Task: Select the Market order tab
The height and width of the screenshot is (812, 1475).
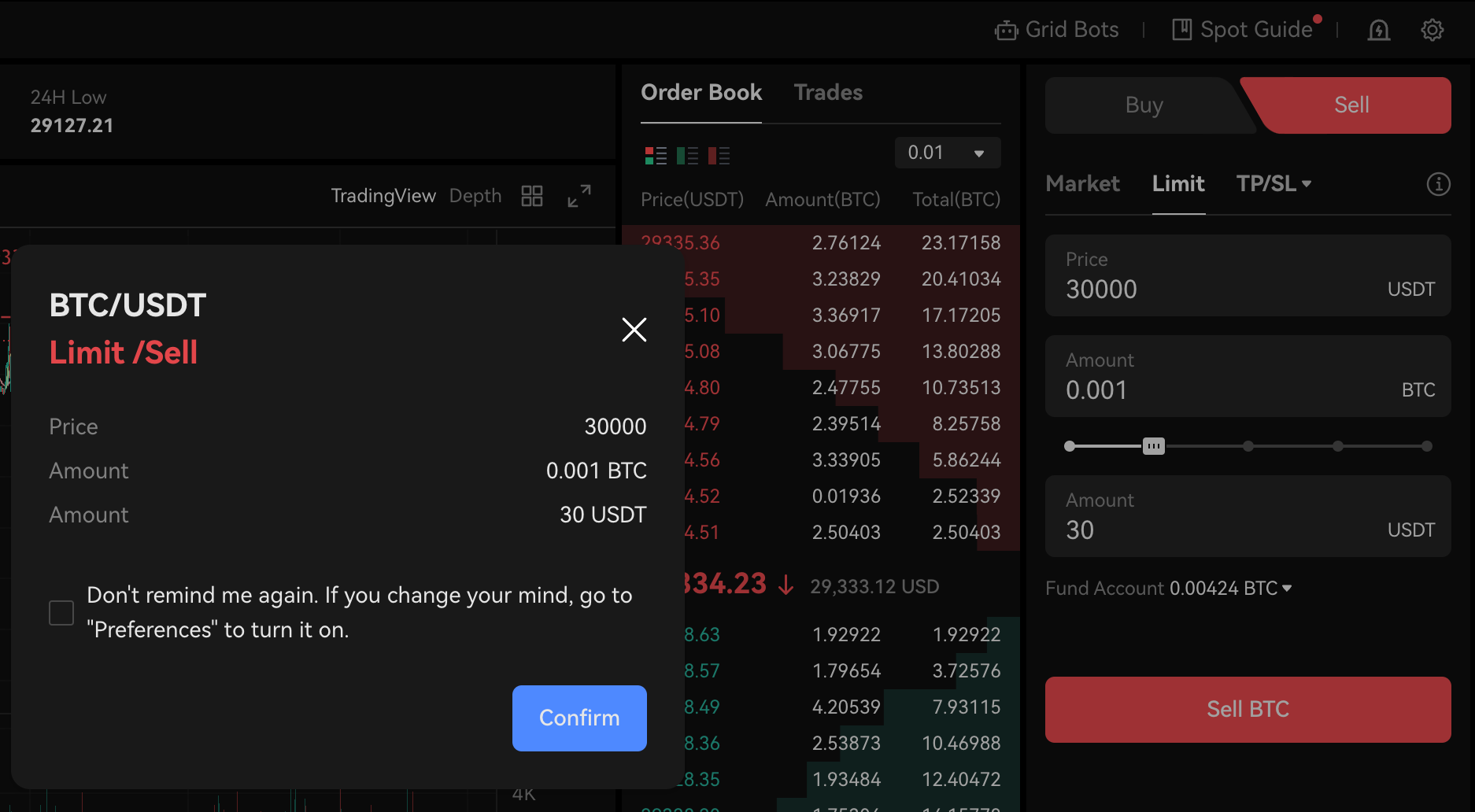Action: coord(1082,184)
